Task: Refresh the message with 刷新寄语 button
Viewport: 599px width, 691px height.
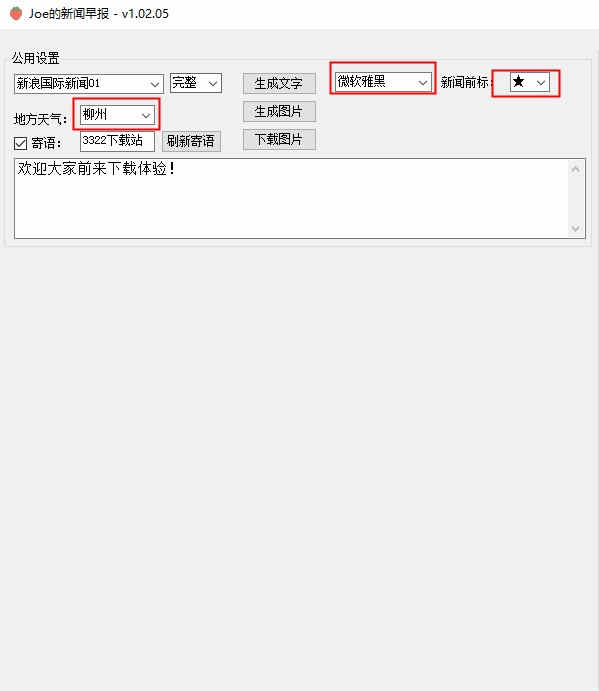Action: (x=191, y=141)
